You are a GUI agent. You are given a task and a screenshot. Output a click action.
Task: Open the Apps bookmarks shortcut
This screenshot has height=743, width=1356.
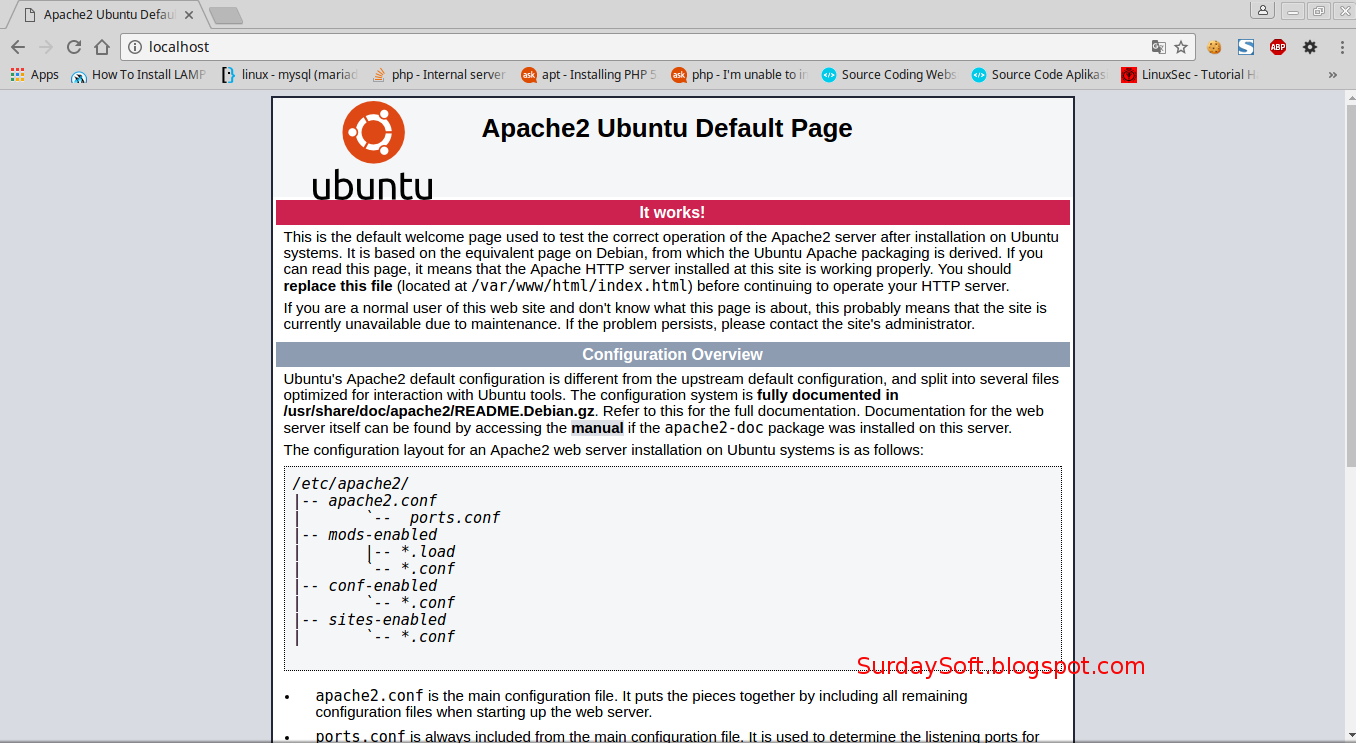pyautogui.click(x=35, y=75)
